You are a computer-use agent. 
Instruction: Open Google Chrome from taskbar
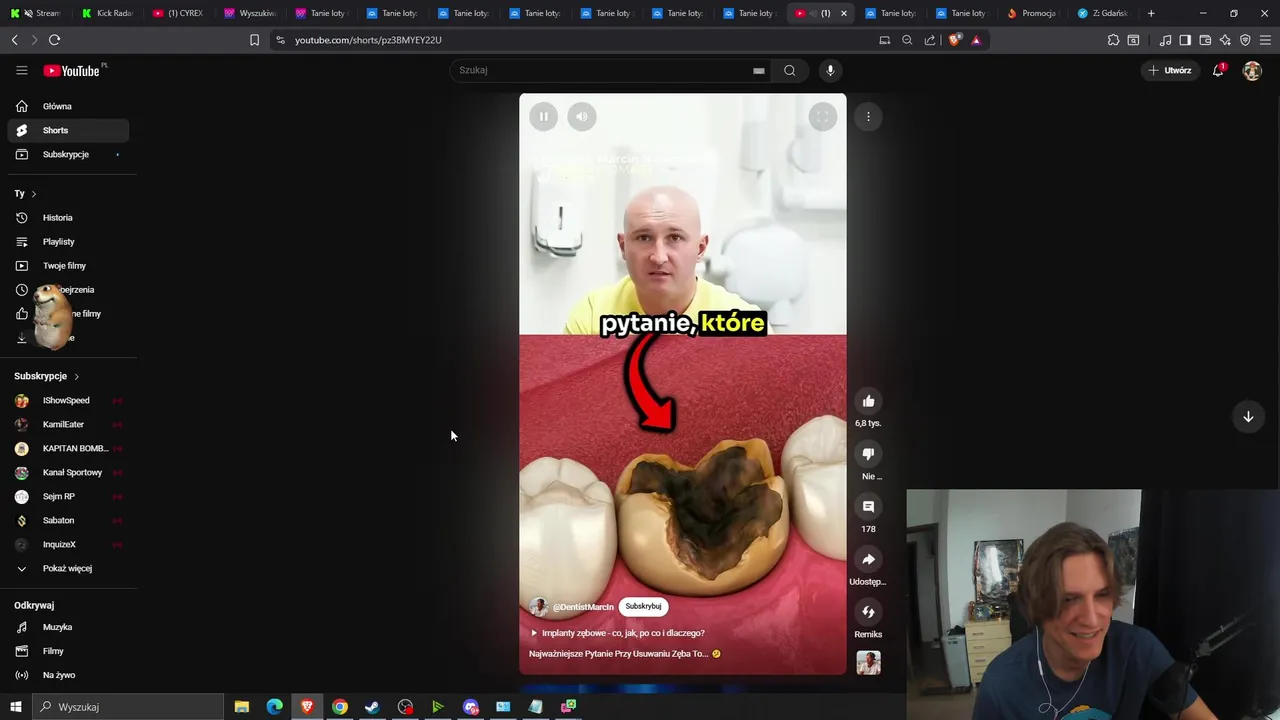(340, 707)
